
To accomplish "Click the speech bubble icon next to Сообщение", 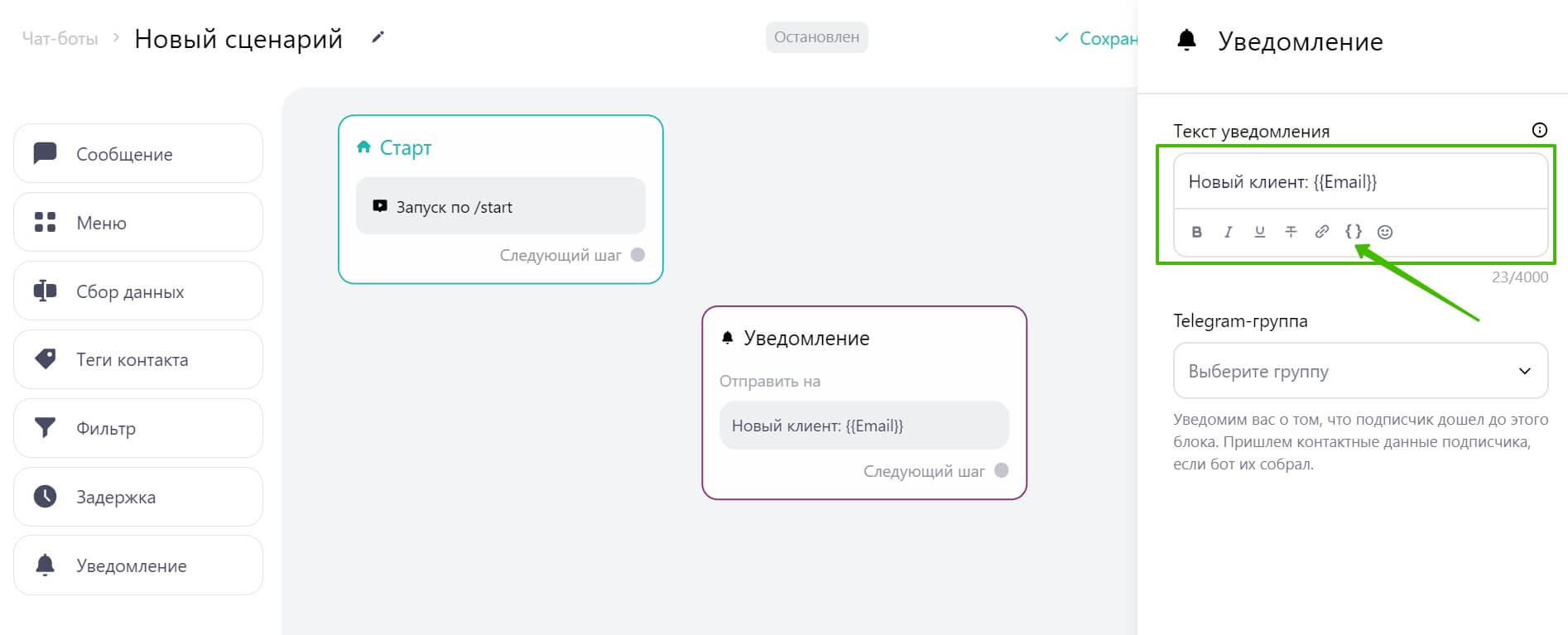I will (x=45, y=153).
